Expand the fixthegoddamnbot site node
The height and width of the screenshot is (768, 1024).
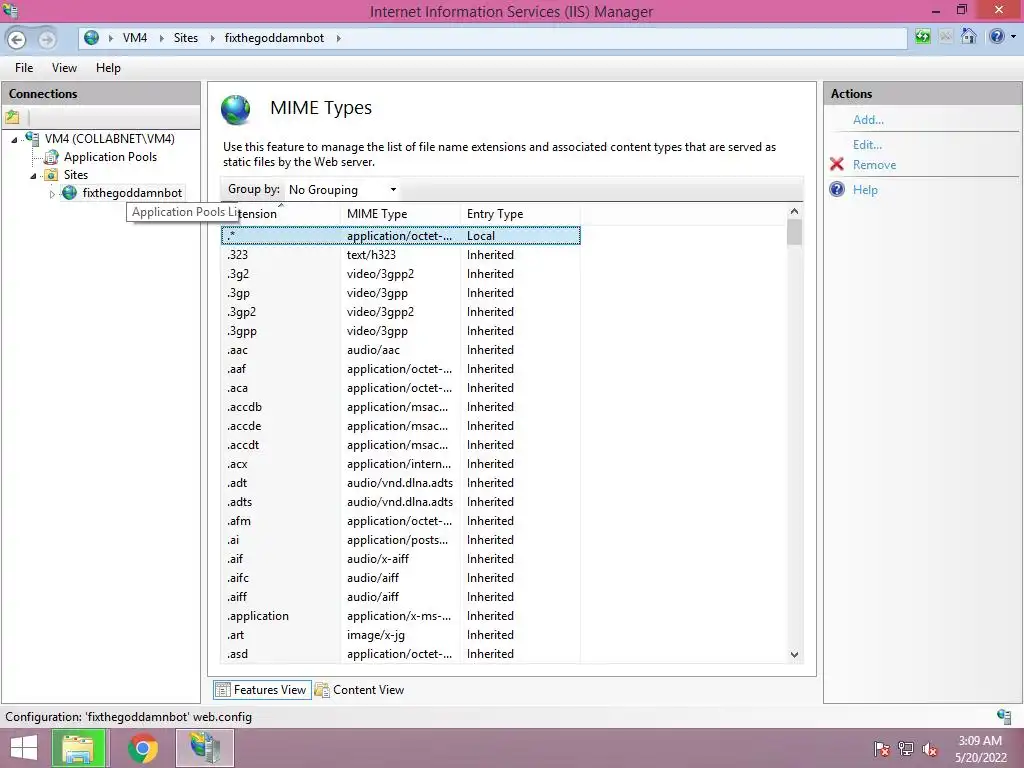point(52,194)
